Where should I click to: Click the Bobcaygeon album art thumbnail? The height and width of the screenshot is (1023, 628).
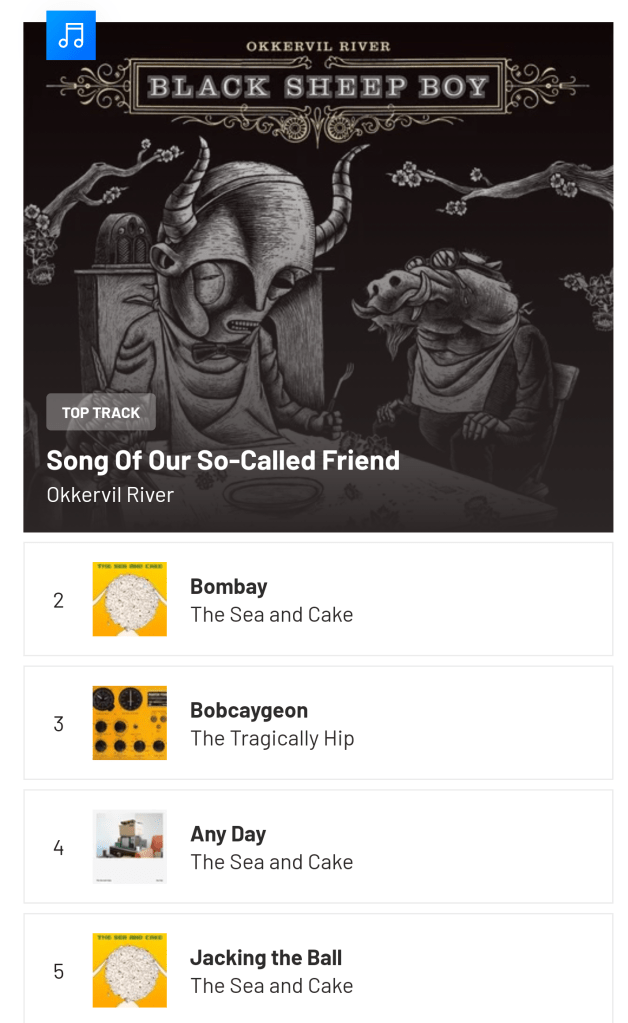coord(130,723)
